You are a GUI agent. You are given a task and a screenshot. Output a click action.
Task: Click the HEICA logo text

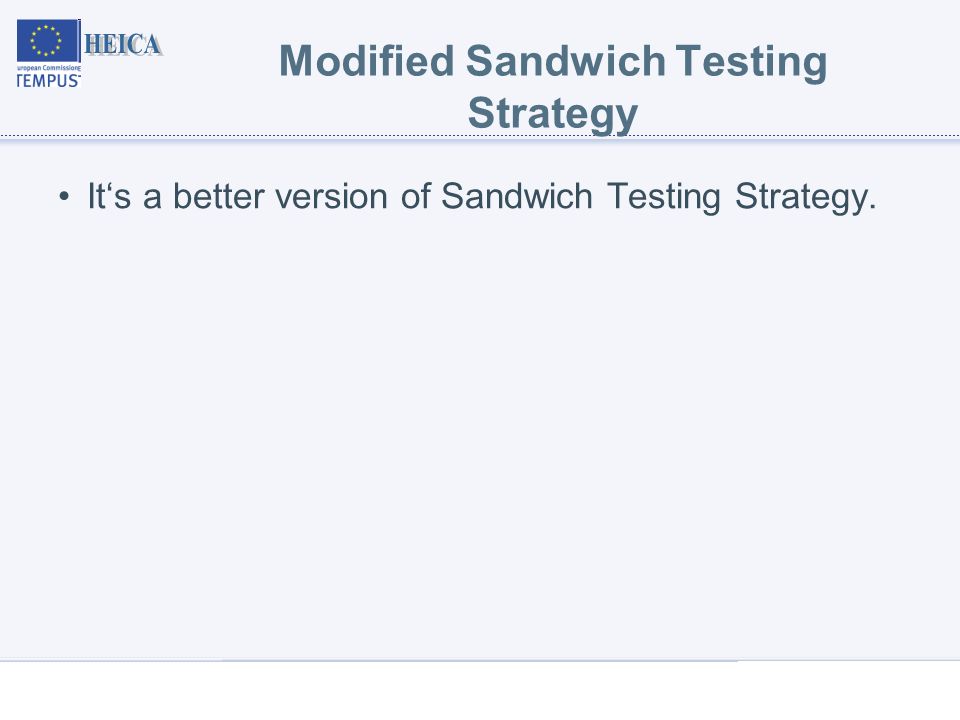click(123, 45)
